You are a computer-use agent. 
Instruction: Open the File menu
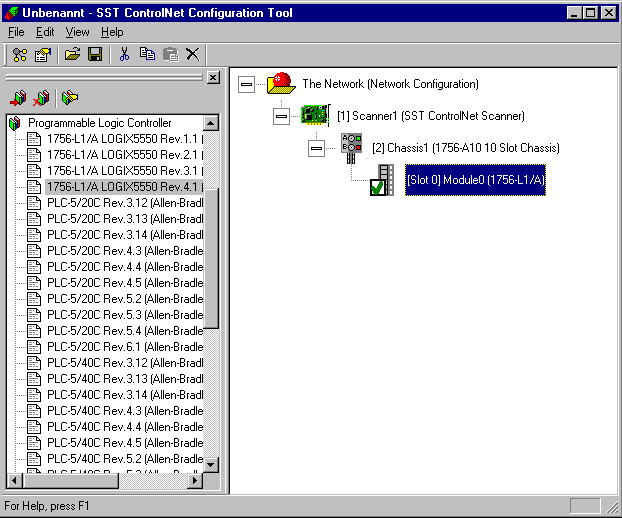(x=16, y=32)
